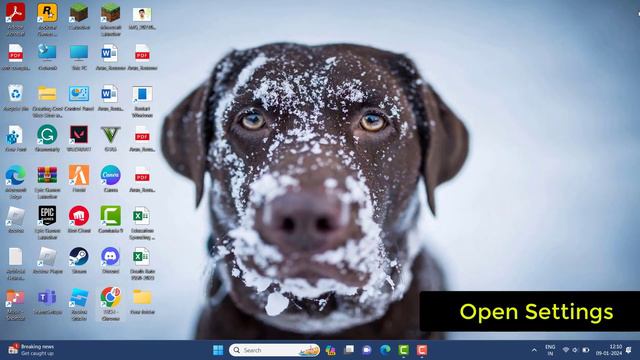640x360 pixels.
Task: Switch to the red Camtasia Recorder taskbar icon
Action: click(x=422, y=350)
